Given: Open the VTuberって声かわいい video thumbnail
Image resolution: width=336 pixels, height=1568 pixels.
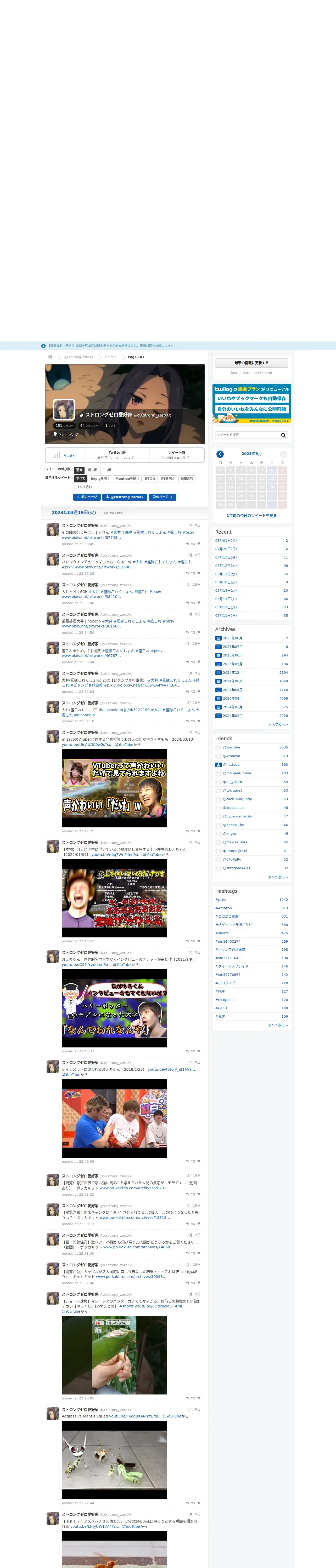Looking at the screenshot, I should coord(114,788).
